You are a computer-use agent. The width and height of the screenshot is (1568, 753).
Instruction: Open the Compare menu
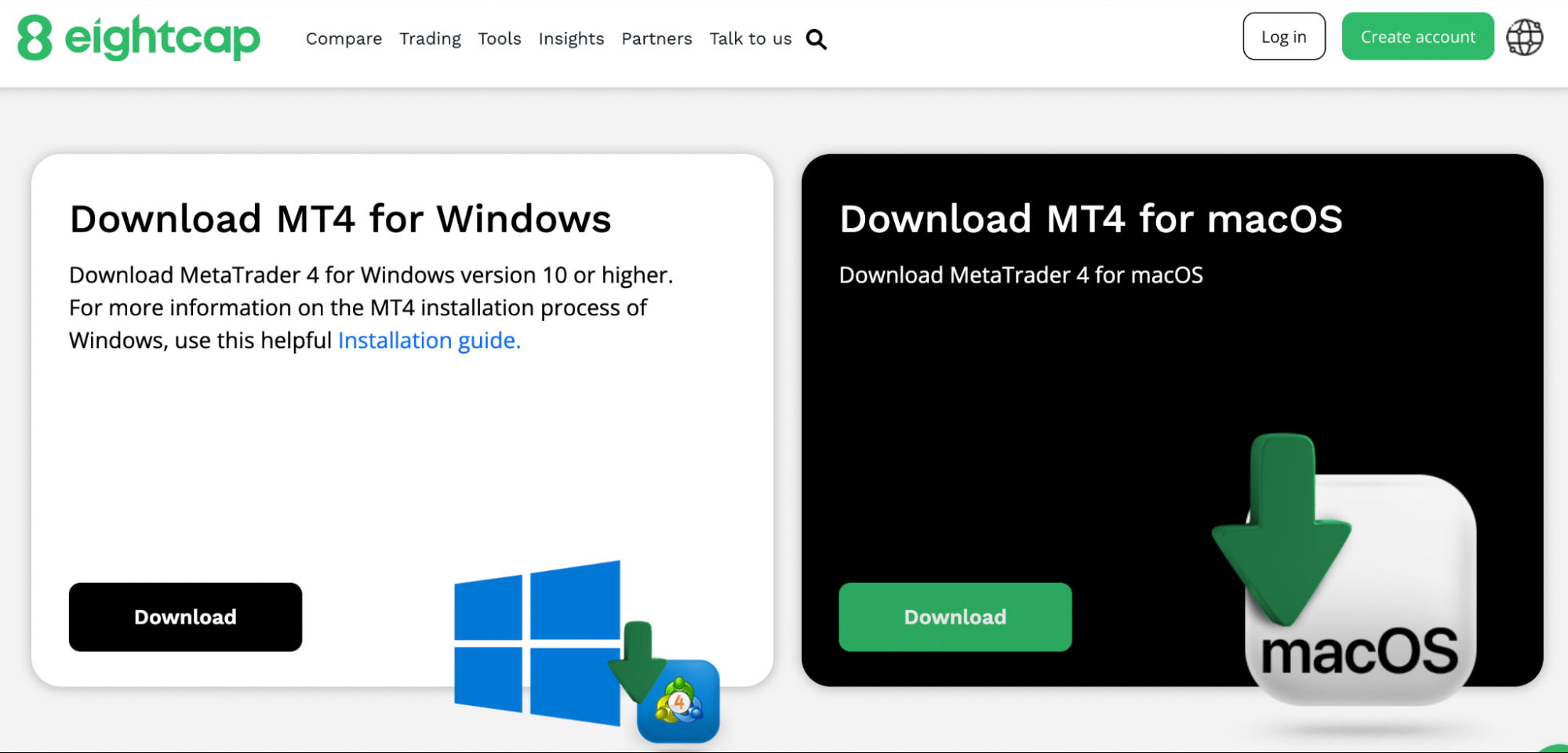pyautogui.click(x=344, y=38)
